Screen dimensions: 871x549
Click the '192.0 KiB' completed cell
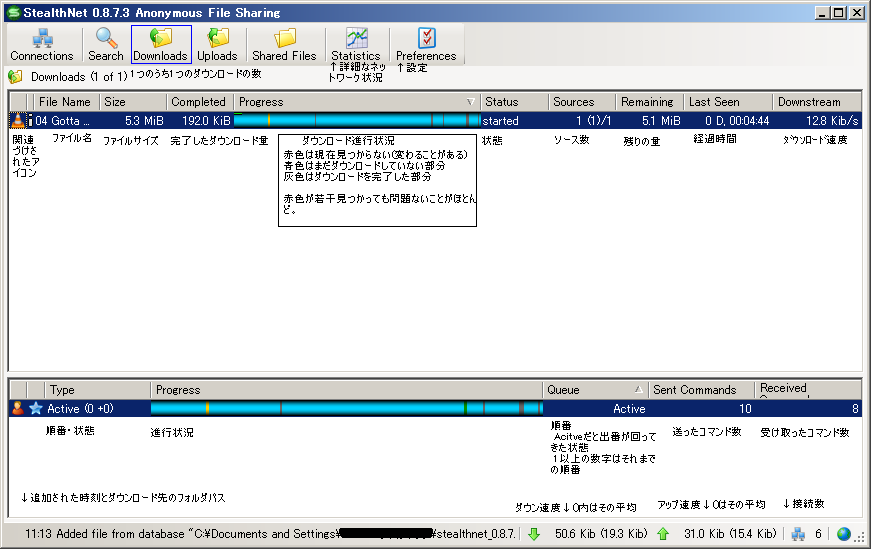206,121
